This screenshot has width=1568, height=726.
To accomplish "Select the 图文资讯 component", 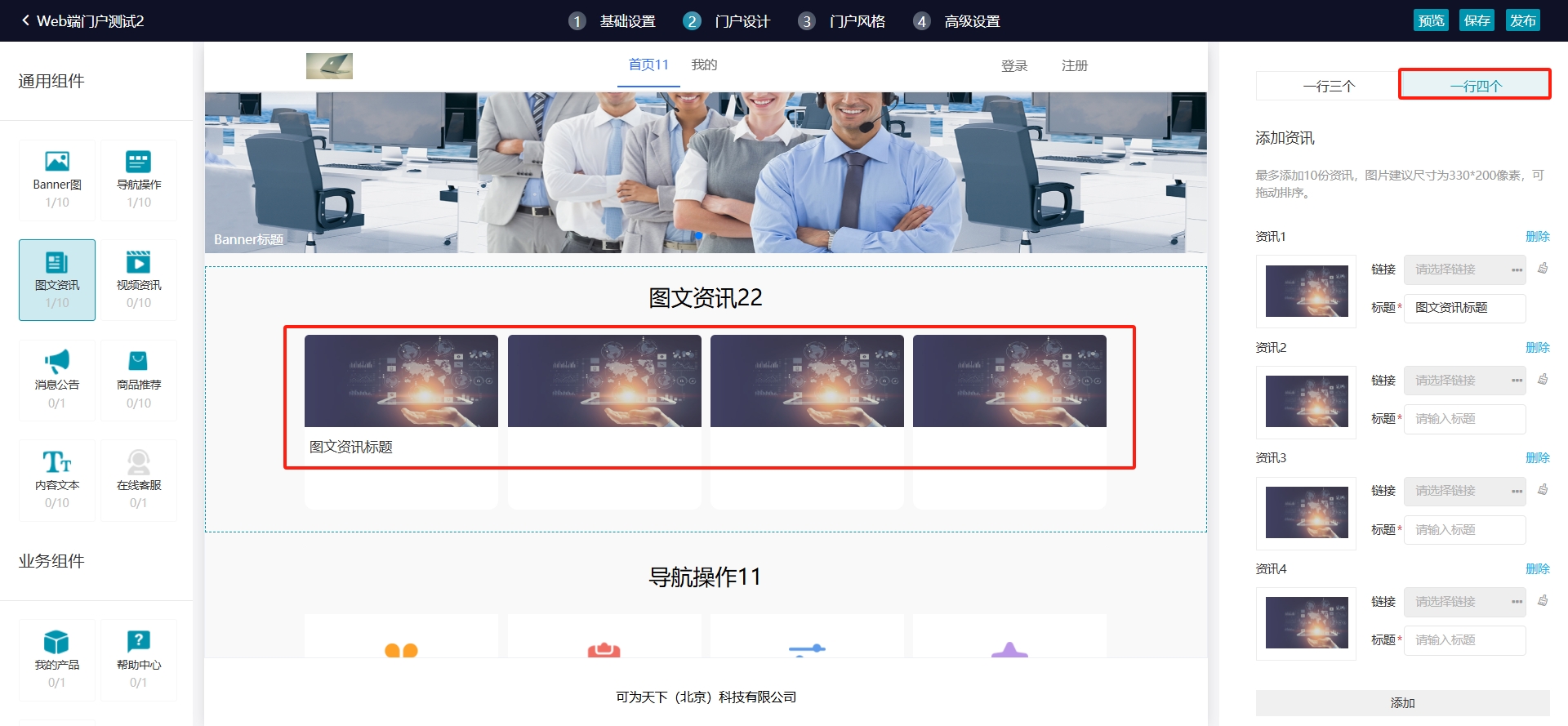I will [x=57, y=280].
